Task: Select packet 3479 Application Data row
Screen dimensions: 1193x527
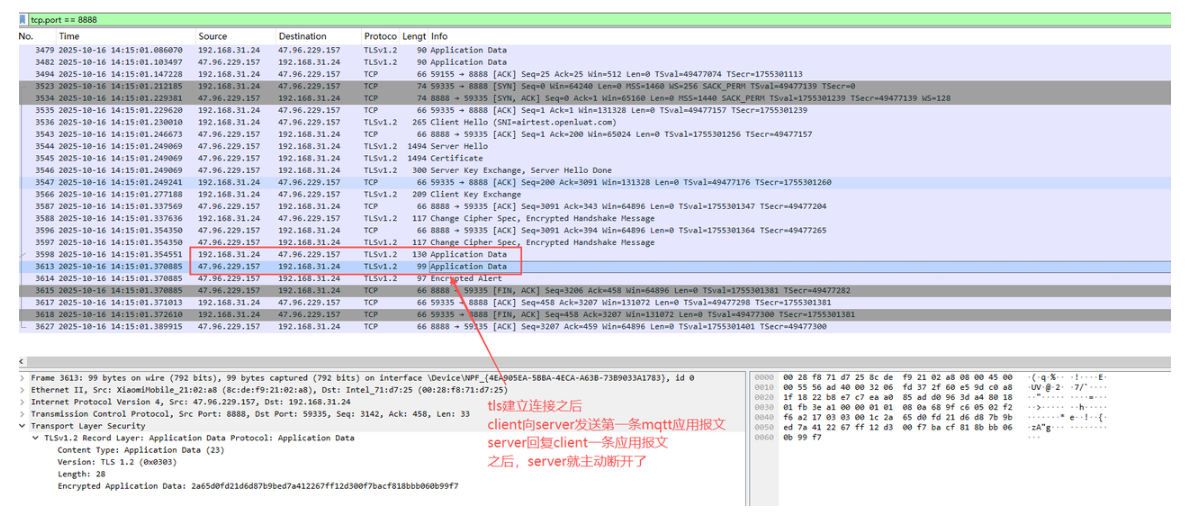Action: (594, 50)
